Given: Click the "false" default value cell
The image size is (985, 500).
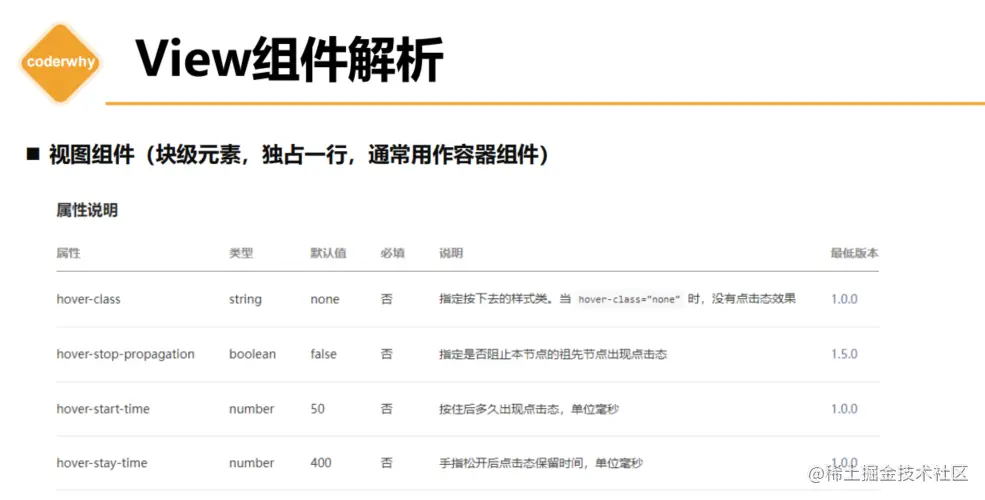Looking at the screenshot, I should point(323,354).
